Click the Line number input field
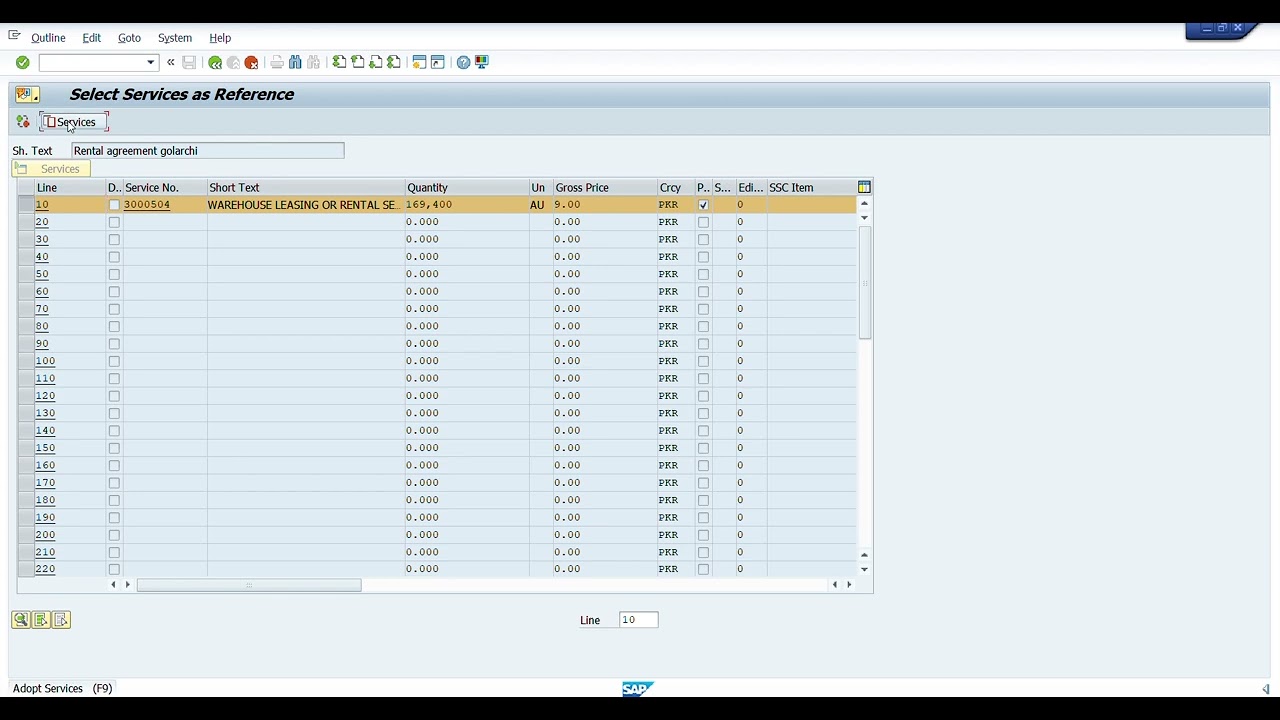 638,620
